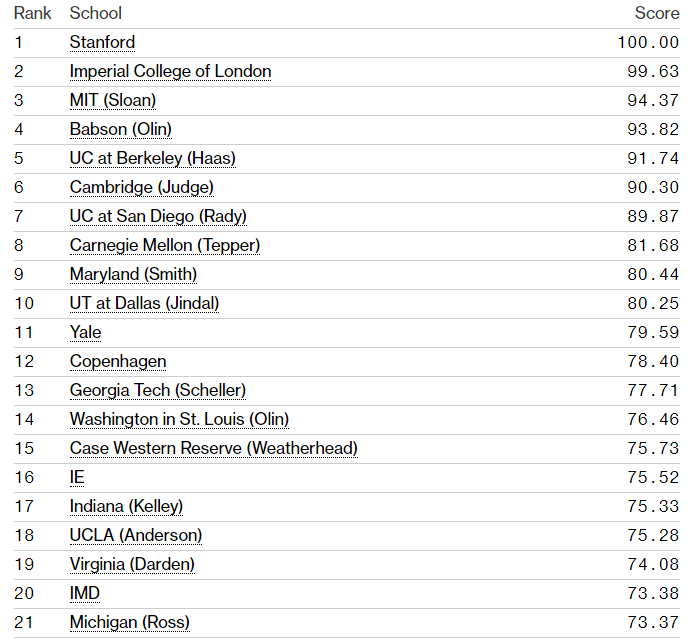Click the Rank column header
The width and height of the screenshot is (692, 640).
[32, 13]
